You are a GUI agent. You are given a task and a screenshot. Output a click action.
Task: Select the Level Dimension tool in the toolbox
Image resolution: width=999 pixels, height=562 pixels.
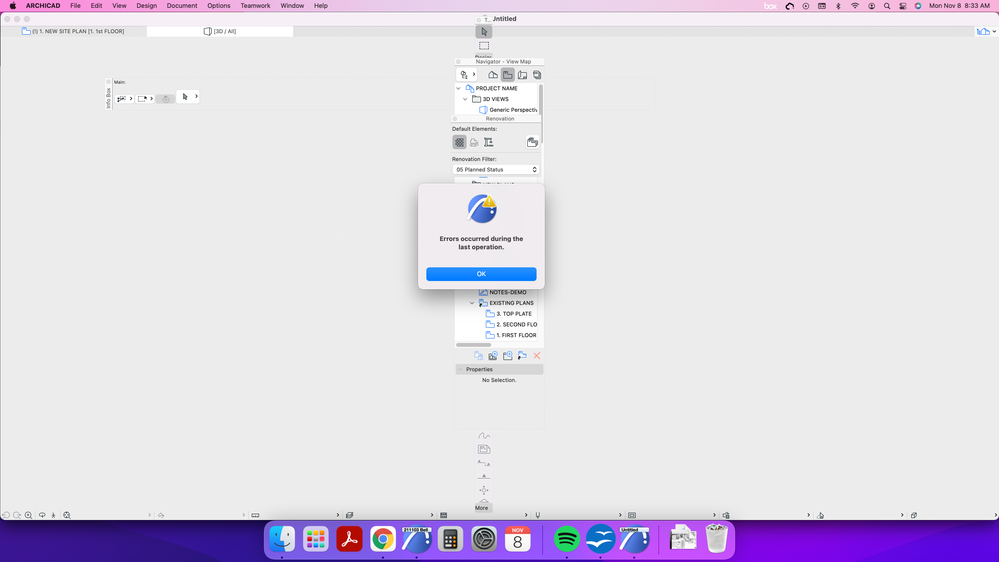coord(484,477)
